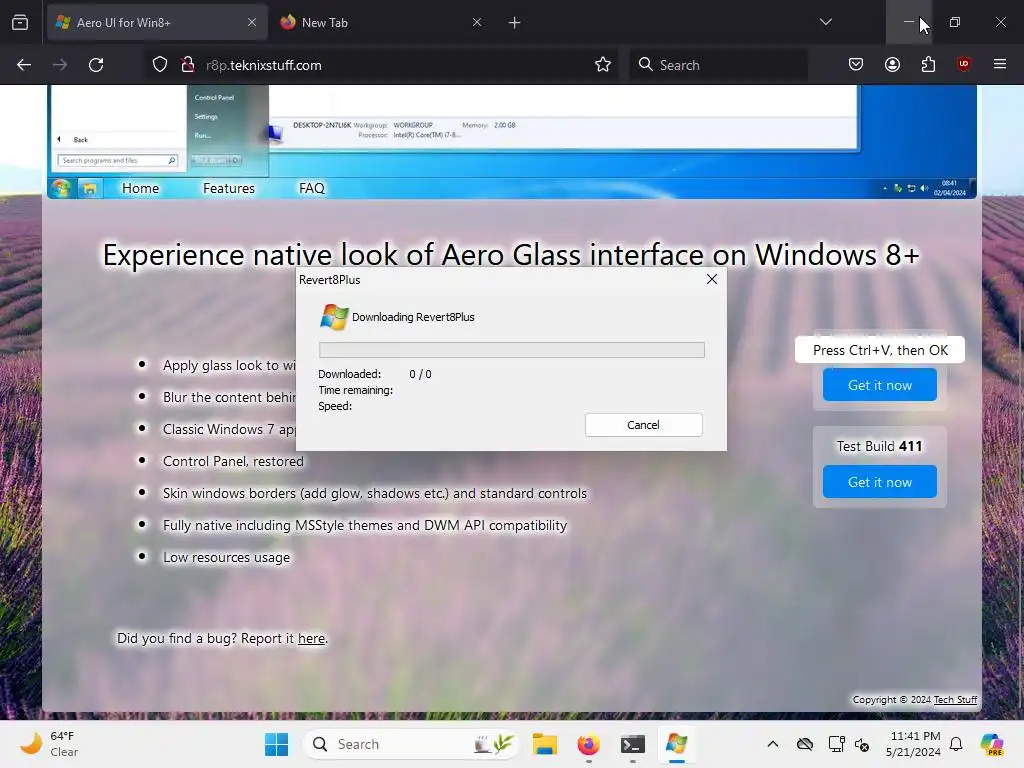The image size is (1024, 768).
Task: Open tracking protection shield icon
Action: tap(160, 65)
